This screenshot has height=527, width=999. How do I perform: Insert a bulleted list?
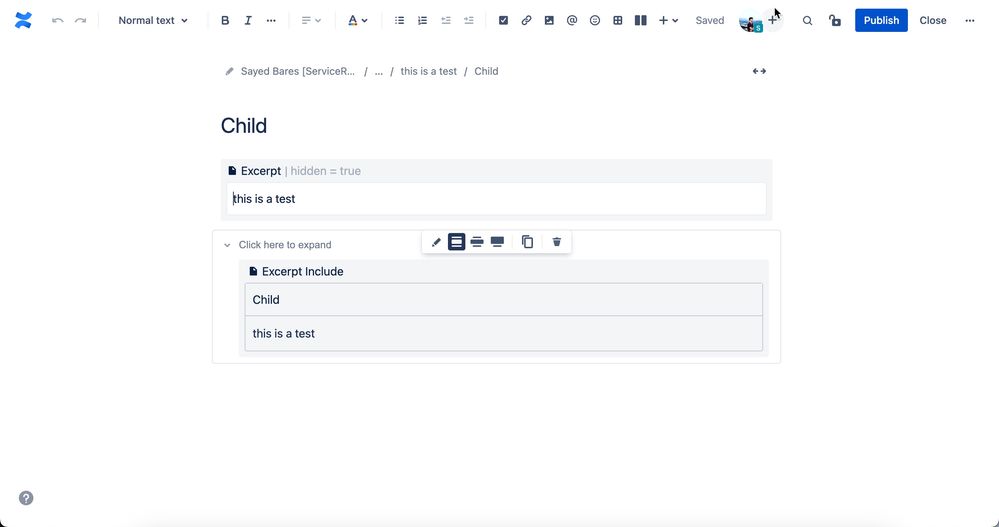coord(399,20)
